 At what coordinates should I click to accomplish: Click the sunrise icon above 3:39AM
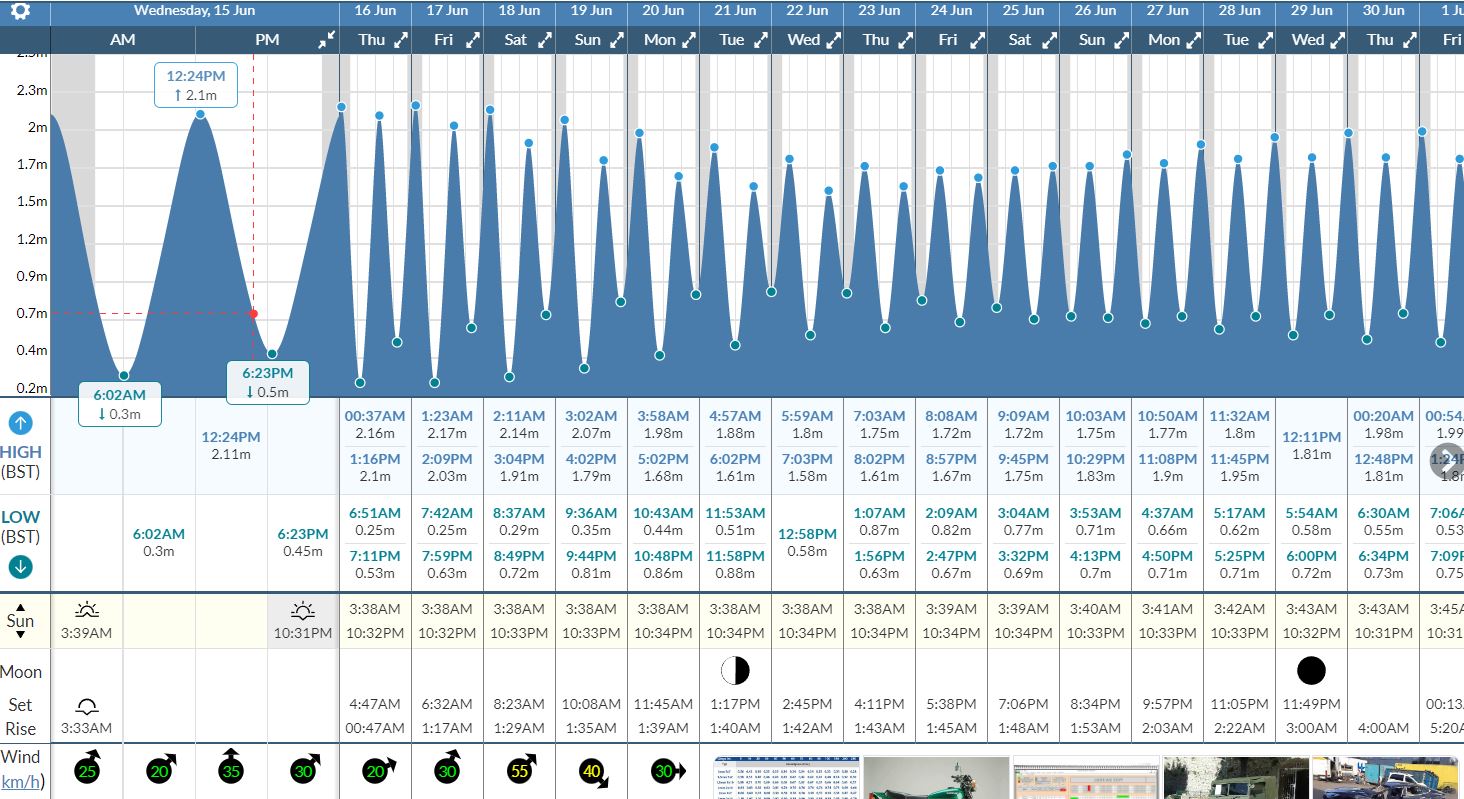coord(87,610)
